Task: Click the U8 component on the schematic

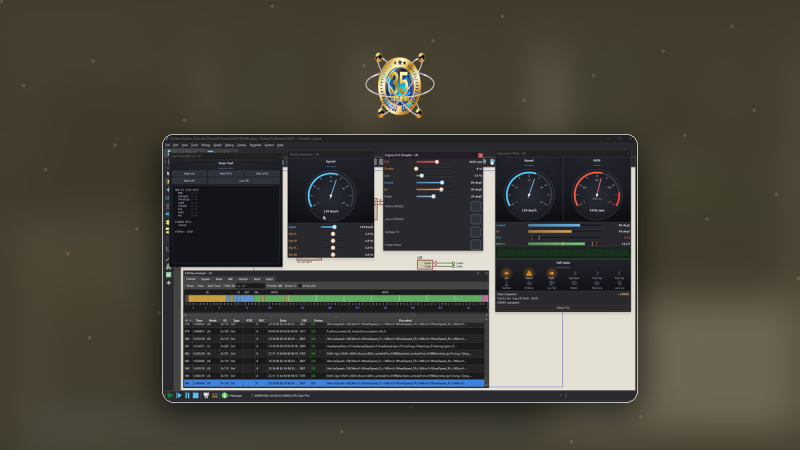Action: [424, 264]
